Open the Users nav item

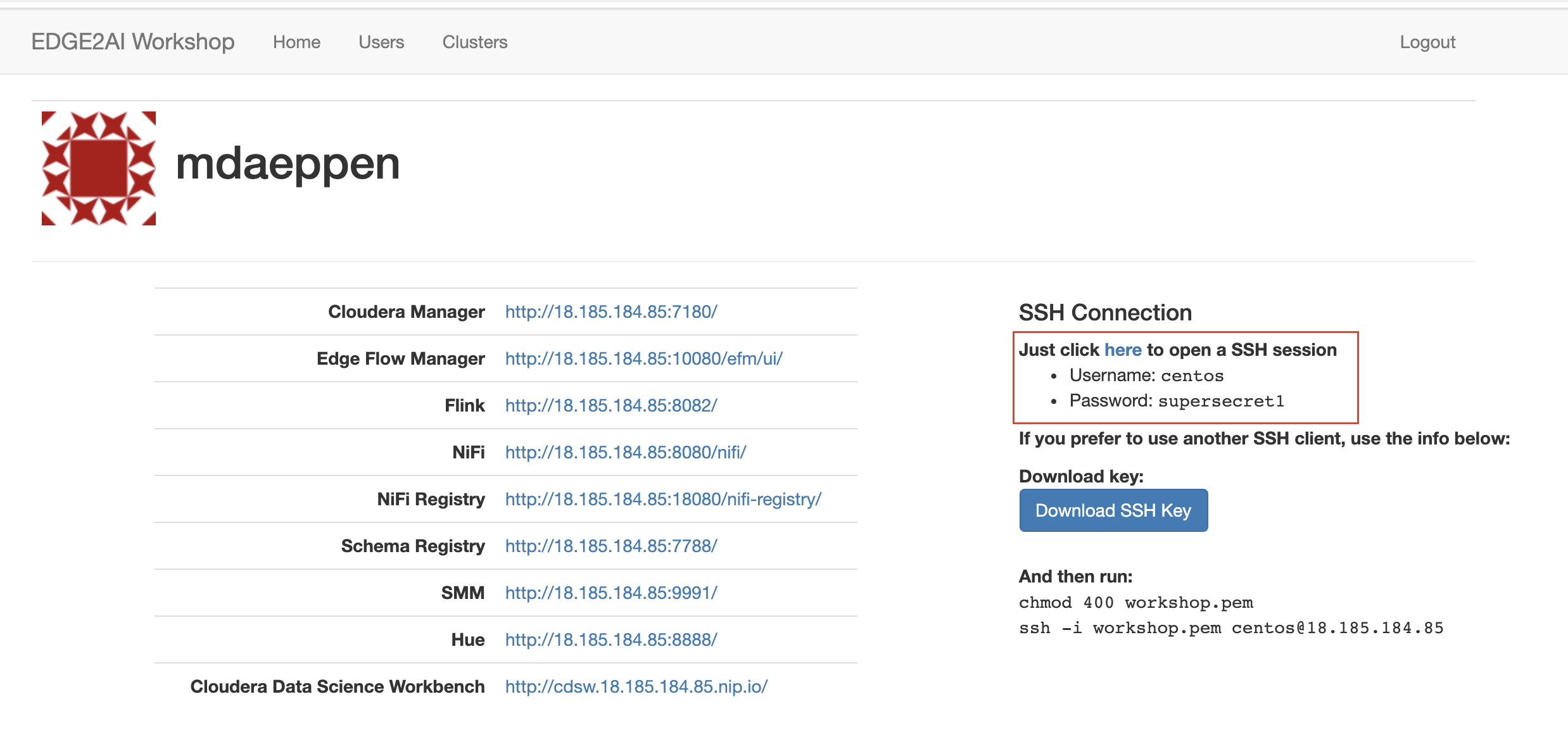[x=381, y=42]
